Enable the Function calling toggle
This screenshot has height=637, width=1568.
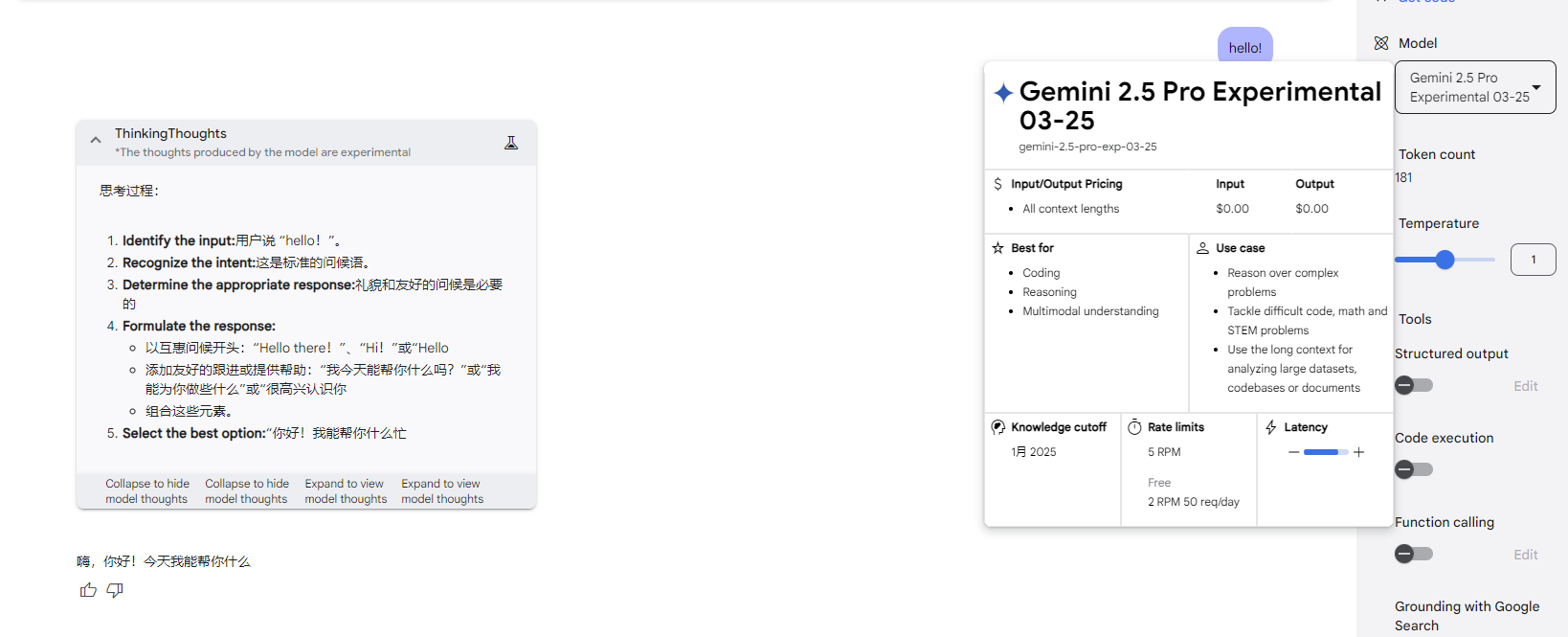(1414, 554)
